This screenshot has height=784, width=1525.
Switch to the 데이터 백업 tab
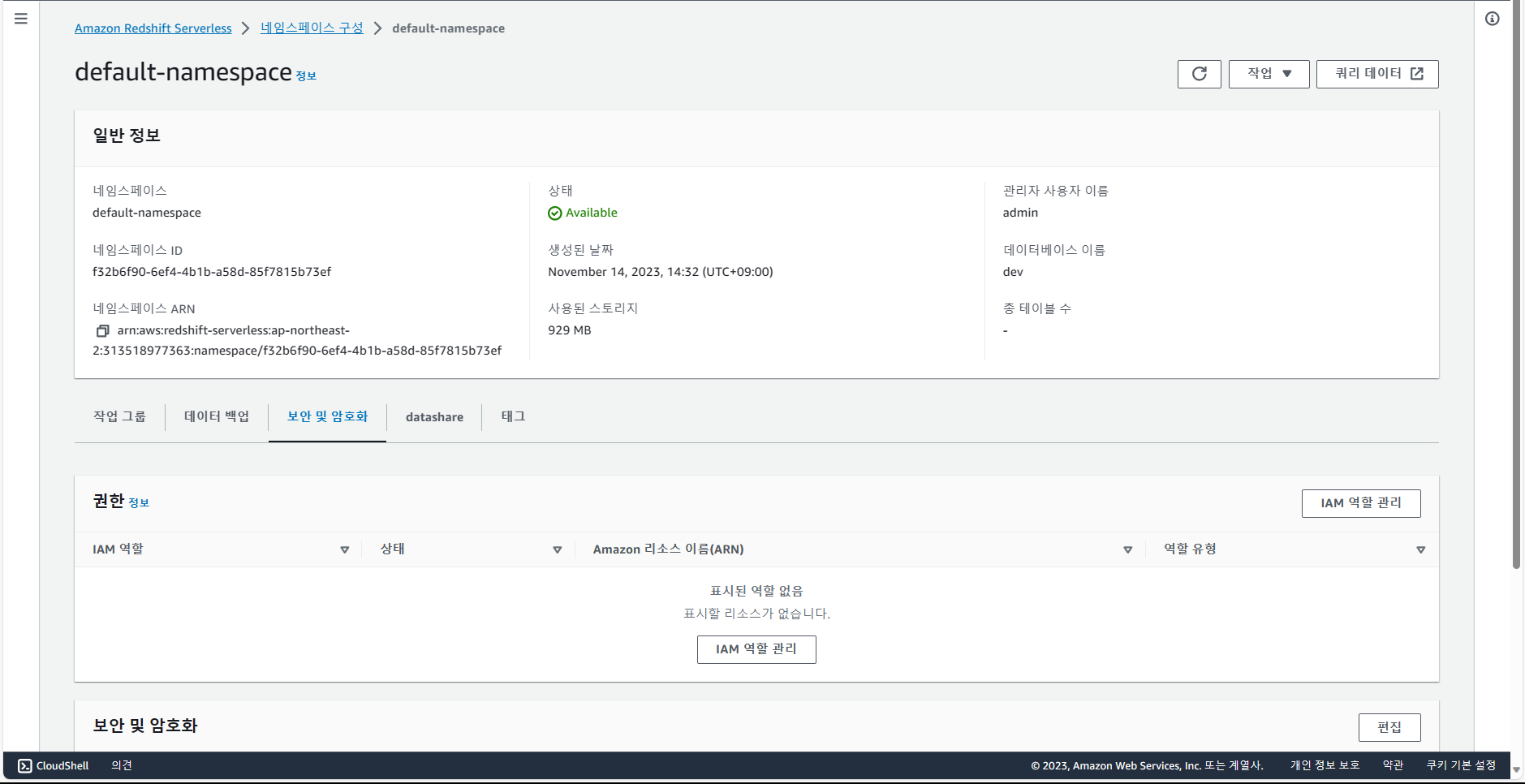tap(217, 416)
